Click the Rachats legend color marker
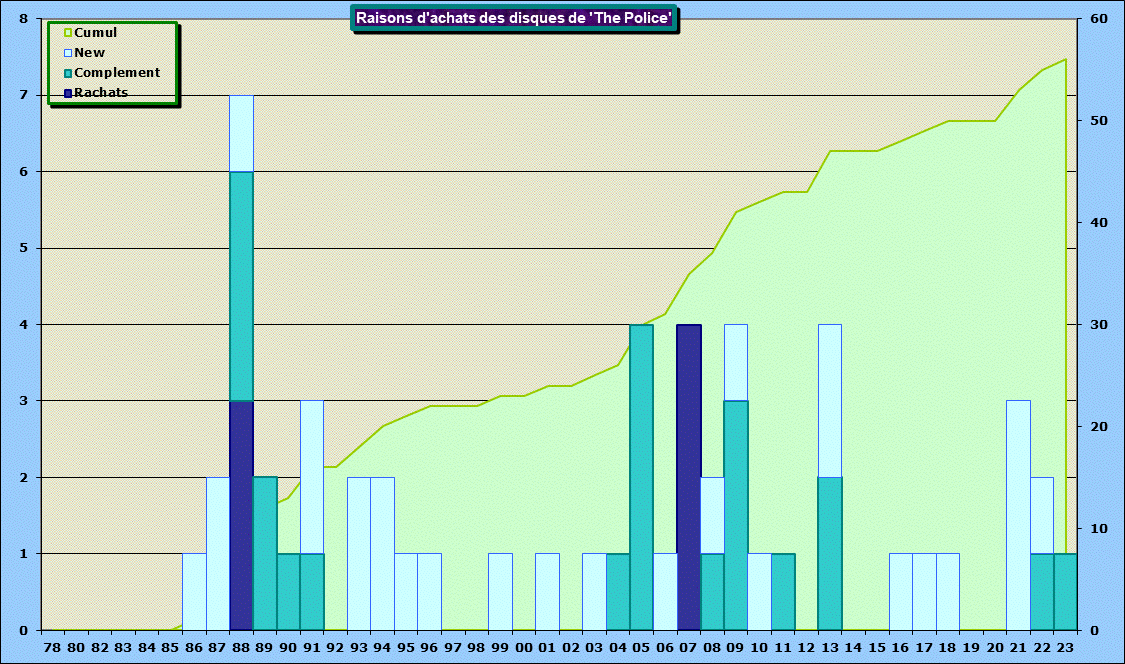1125x664 pixels. pos(68,93)
